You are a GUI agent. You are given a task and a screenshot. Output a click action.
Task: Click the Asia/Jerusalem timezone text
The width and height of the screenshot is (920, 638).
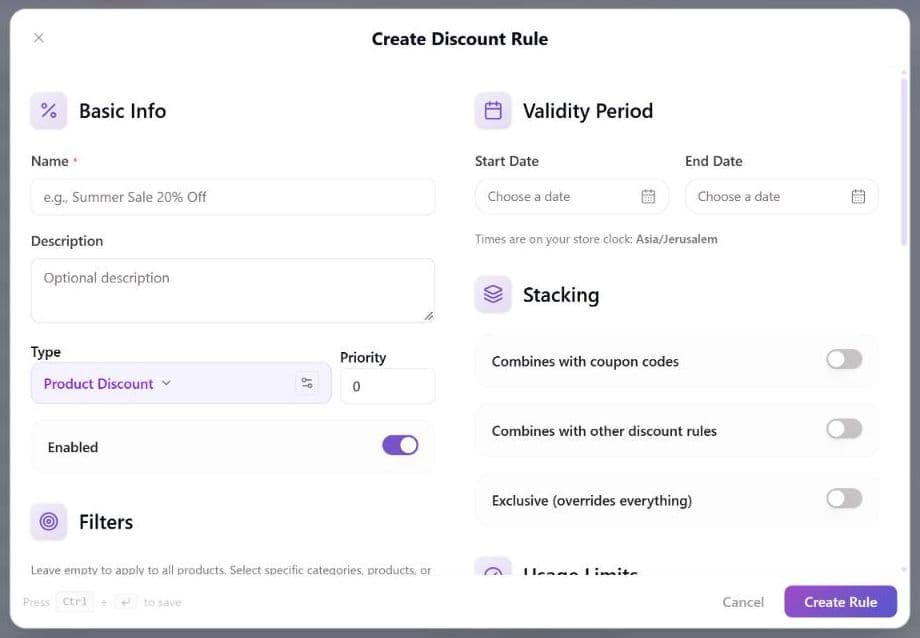pyautogui.click(x=677, y=239)
